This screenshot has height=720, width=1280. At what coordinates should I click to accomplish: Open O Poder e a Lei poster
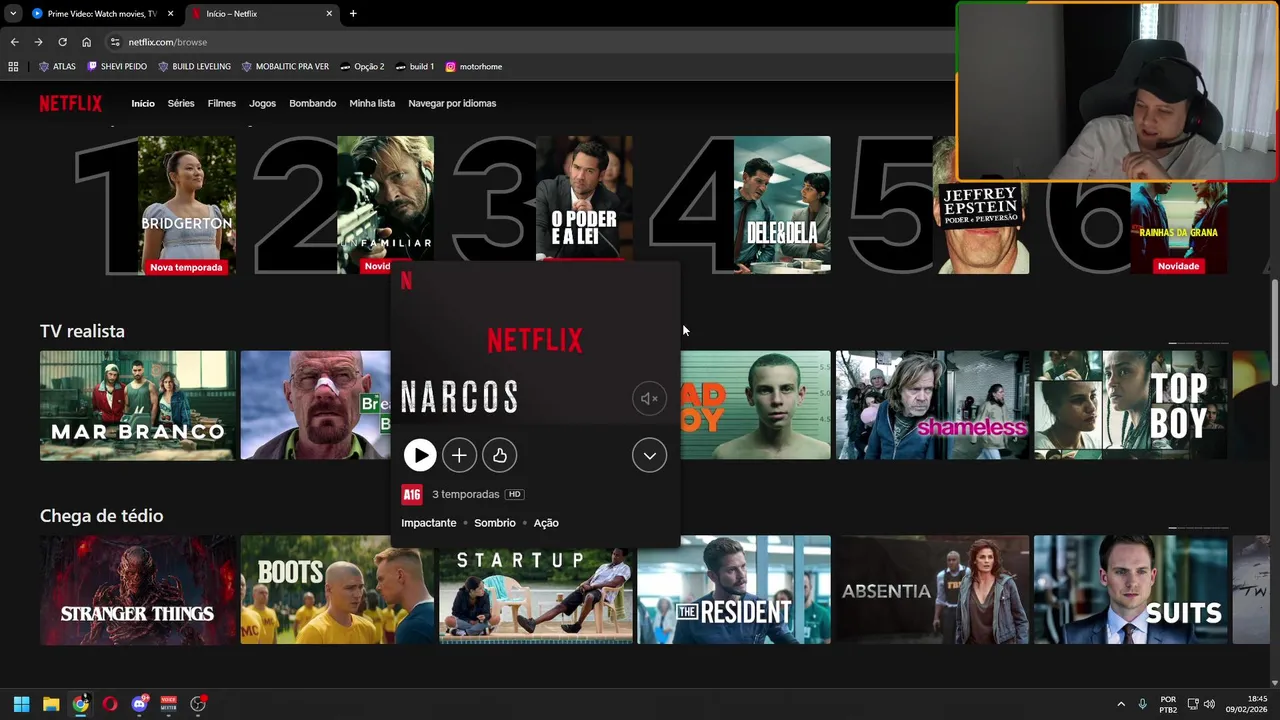[x=584, y=198]
